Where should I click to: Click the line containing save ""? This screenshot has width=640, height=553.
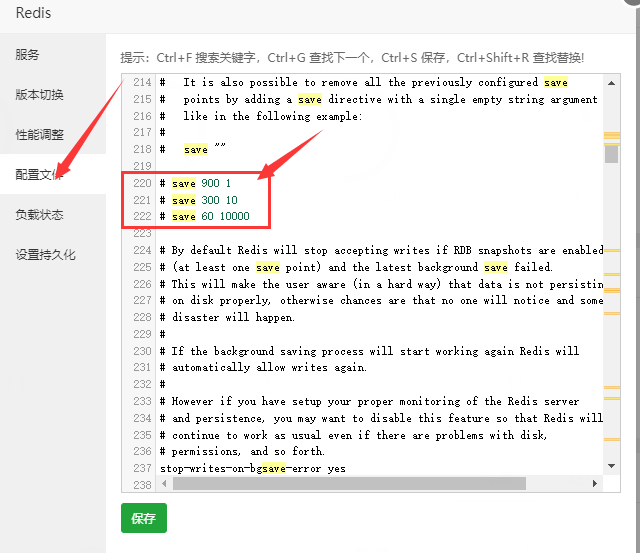[193, 149]
